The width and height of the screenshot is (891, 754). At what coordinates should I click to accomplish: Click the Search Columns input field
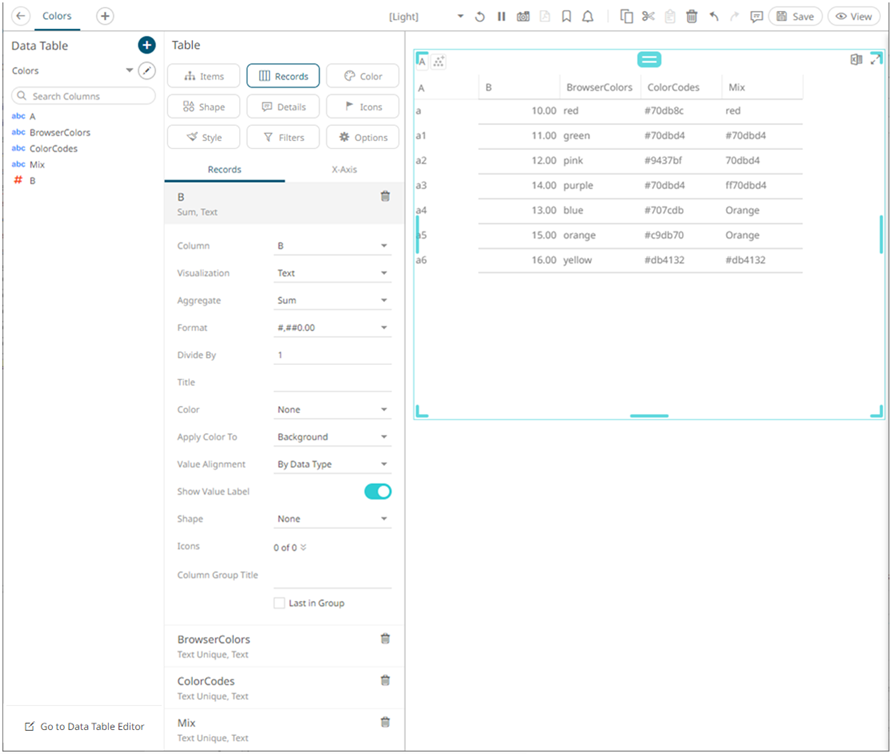click(x=84, y=96)
